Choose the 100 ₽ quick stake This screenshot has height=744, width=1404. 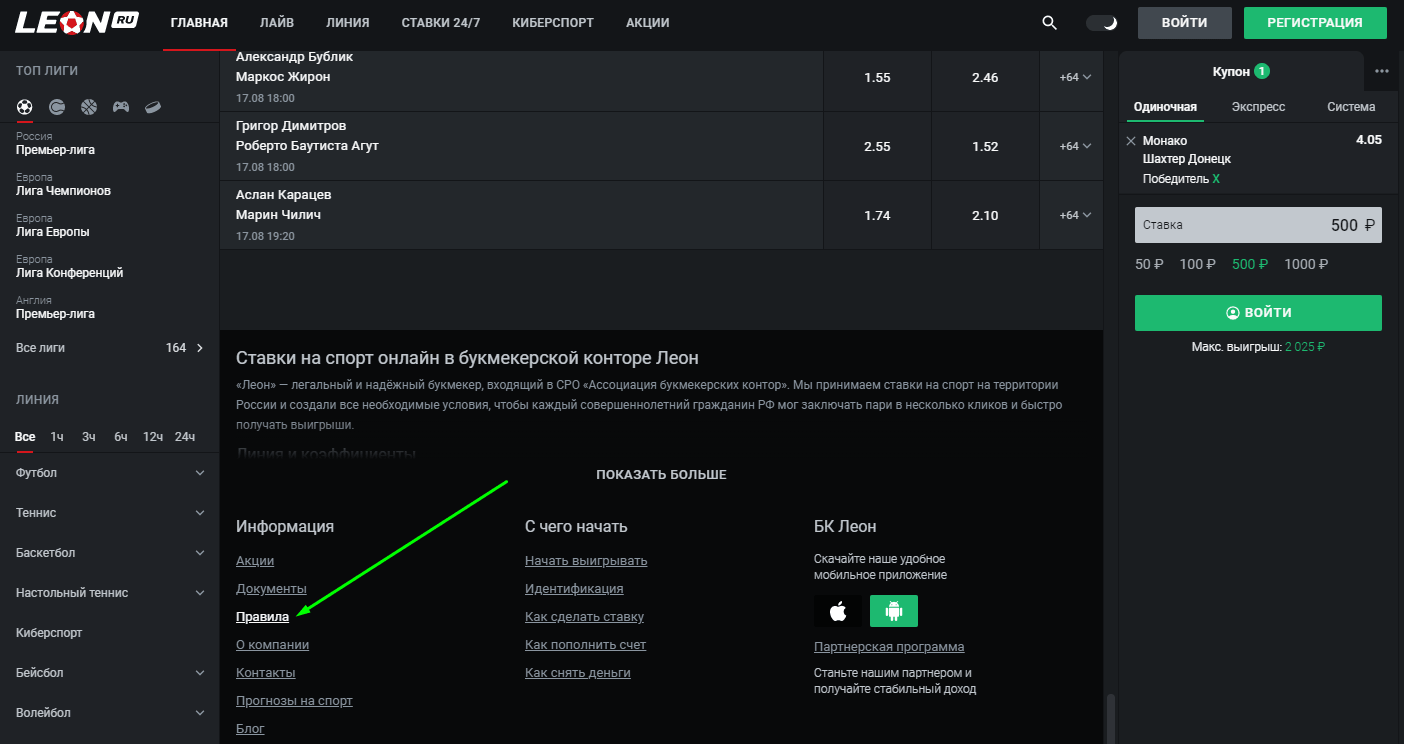click(x=1198, y=265)
